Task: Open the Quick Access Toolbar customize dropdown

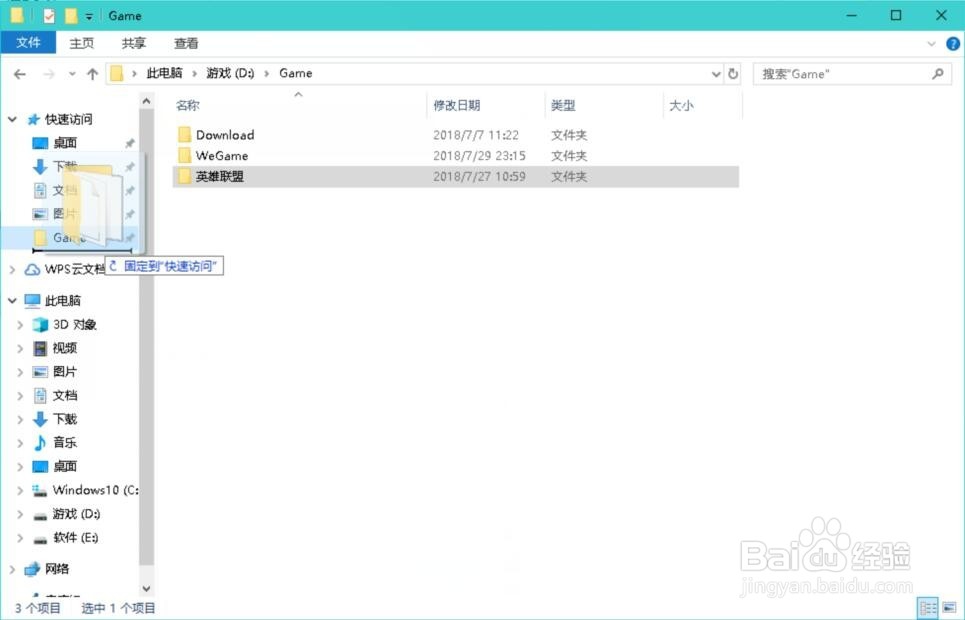Action: [89, 15]
